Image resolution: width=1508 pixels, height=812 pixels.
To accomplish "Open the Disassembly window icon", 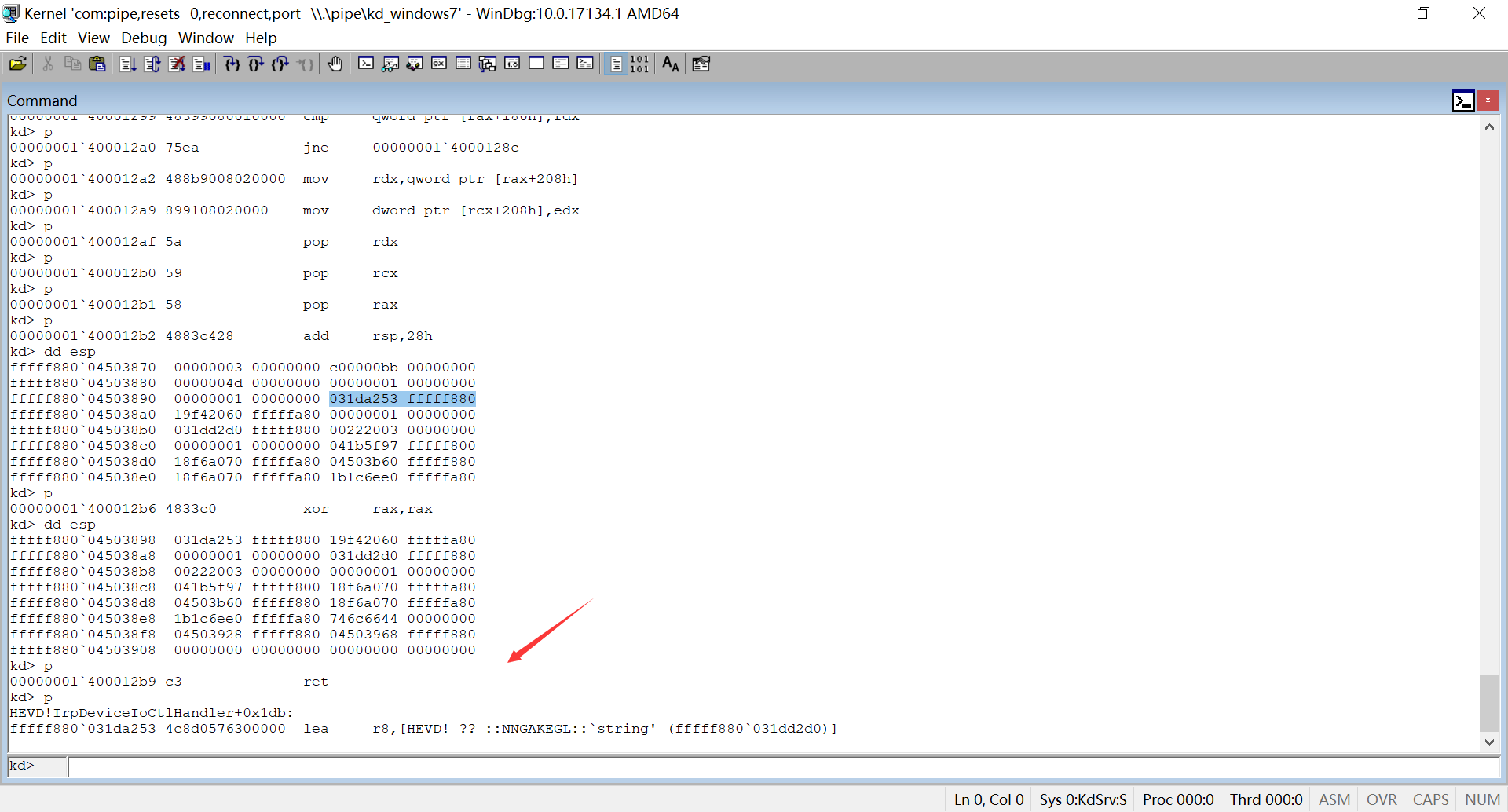I will pos(512,64).
